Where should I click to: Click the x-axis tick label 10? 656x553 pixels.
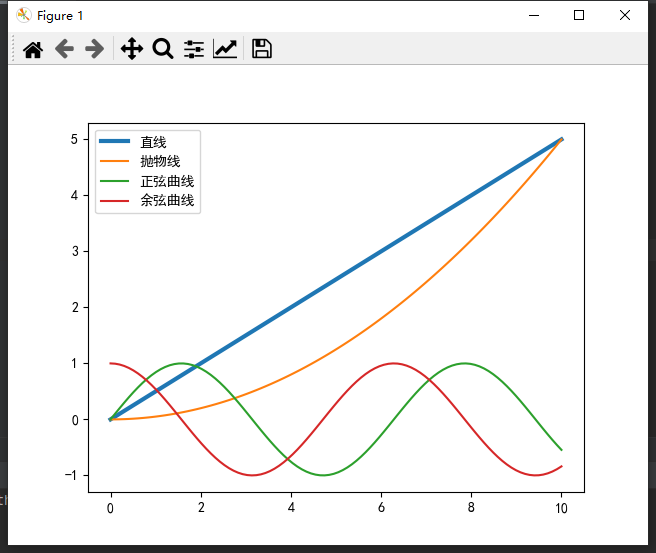[x=561, y=508]
